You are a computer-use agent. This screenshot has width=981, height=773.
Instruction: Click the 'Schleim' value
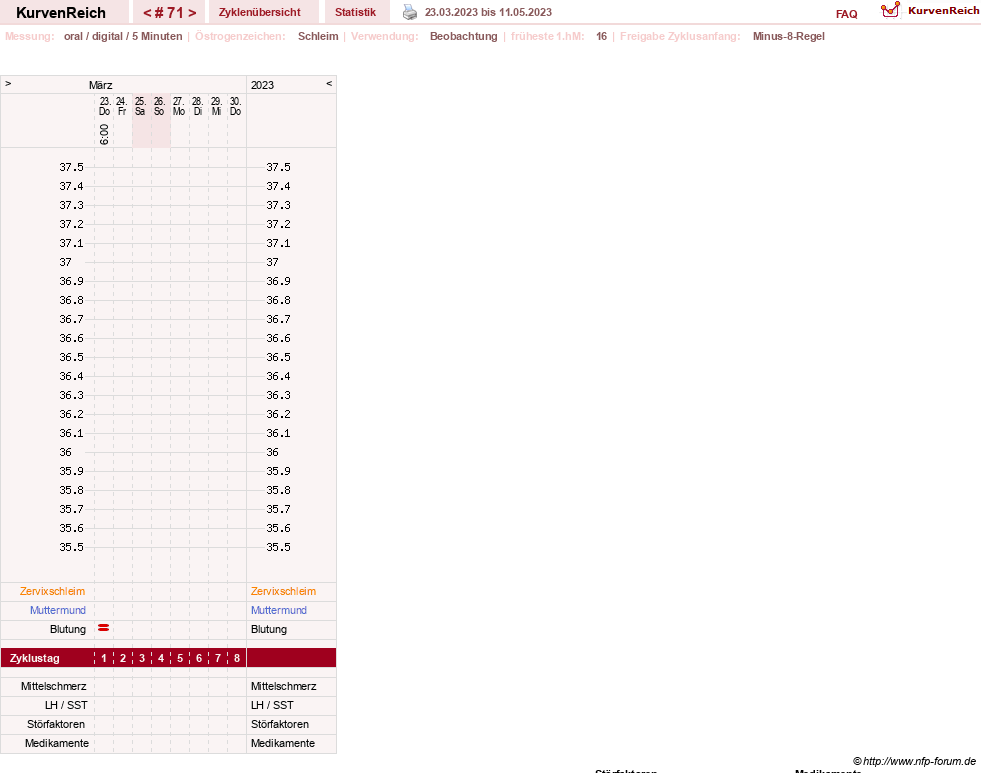pos(318,36)
